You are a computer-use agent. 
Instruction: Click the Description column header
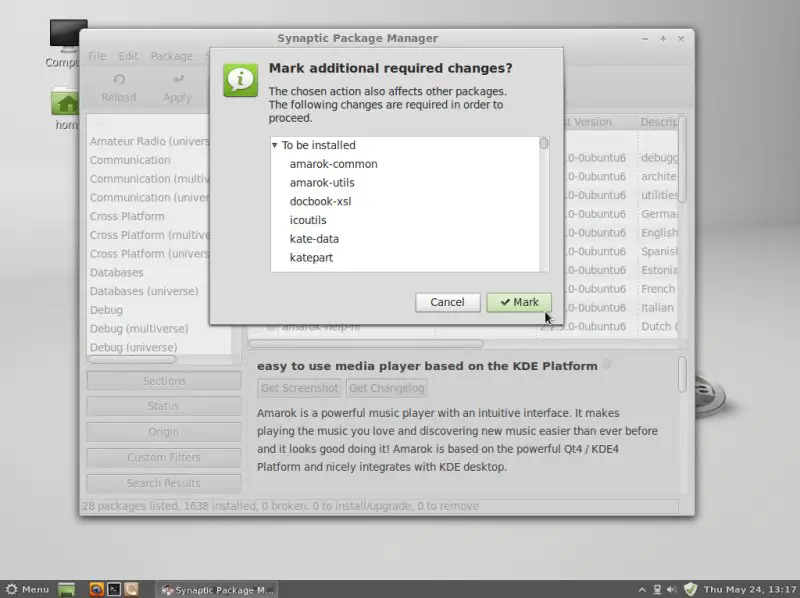click(658, 122)
